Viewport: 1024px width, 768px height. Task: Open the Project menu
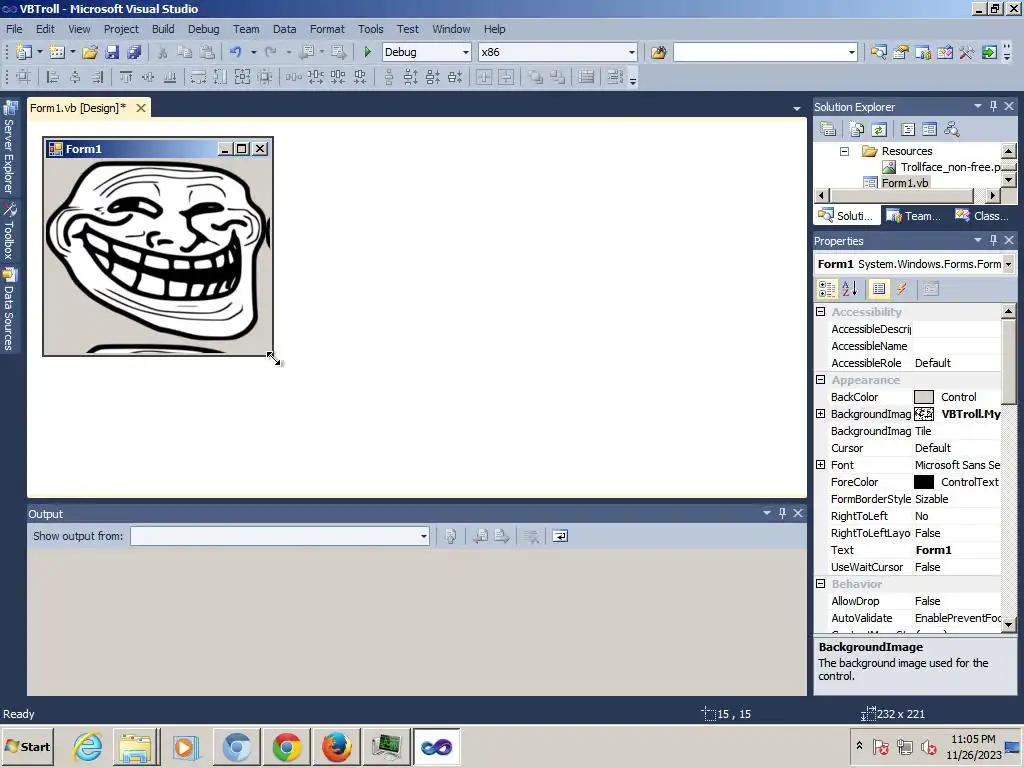pyautogui.click(x=121, y=29)
